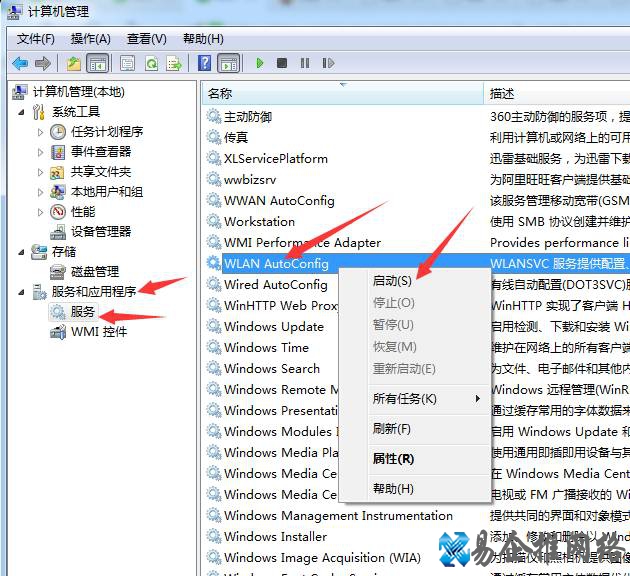Select the Windows Installer service row
The height and width of the screenshot is (576, 630).
point(275,536)
